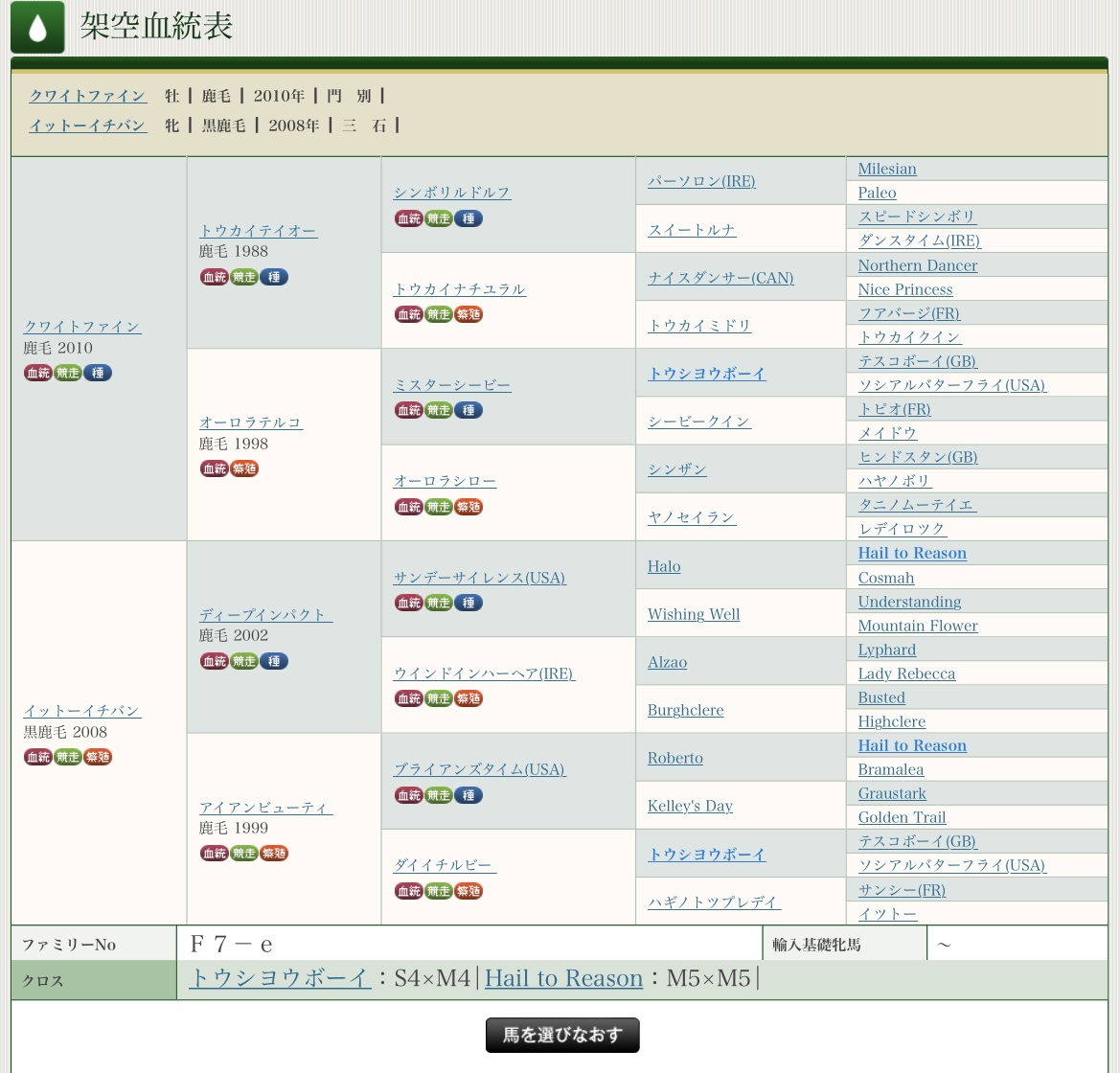Click the 血統 badge under オーロラテルコ
Image resolution: width=1120 pixels, height=1073 pixels.
215,468
